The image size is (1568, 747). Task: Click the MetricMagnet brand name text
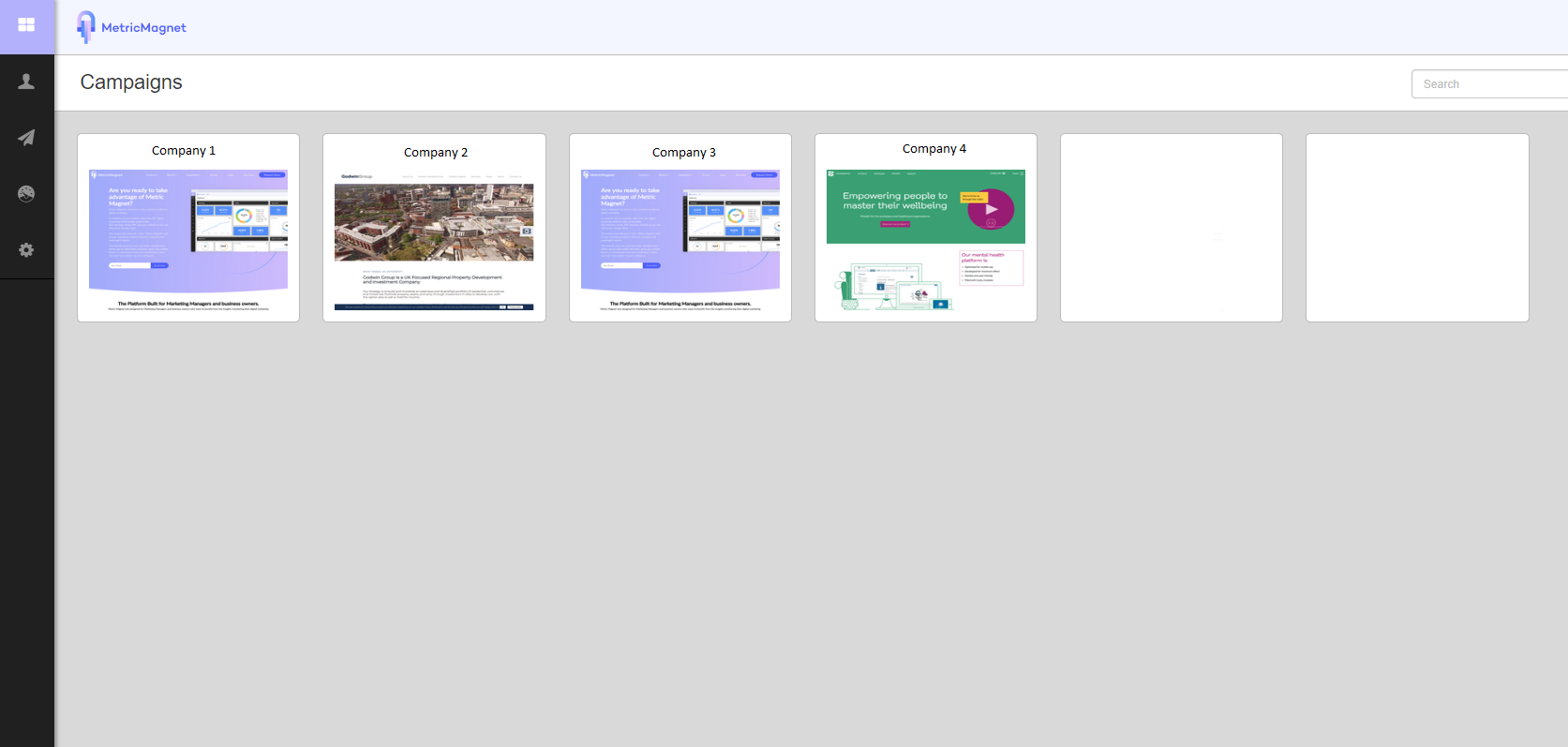143,28
